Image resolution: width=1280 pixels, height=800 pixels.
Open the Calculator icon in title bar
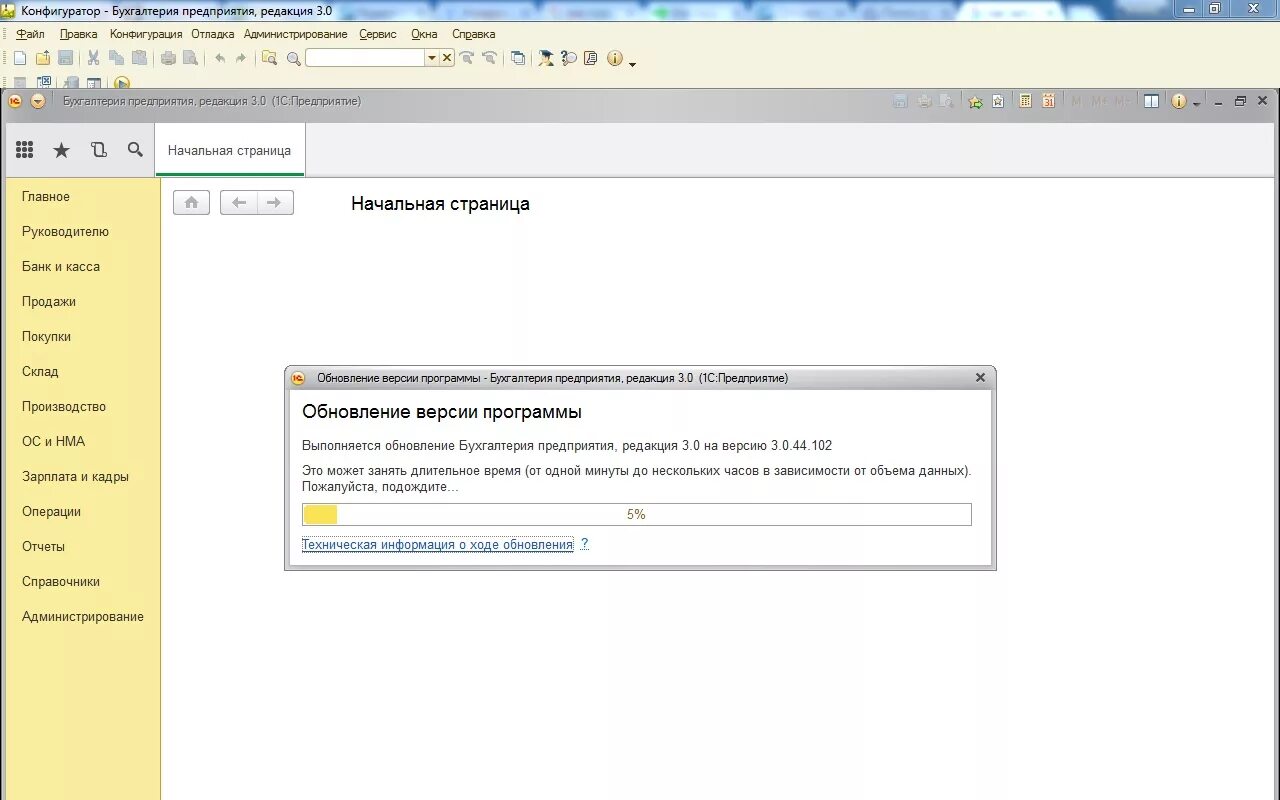click(1025, 101)
